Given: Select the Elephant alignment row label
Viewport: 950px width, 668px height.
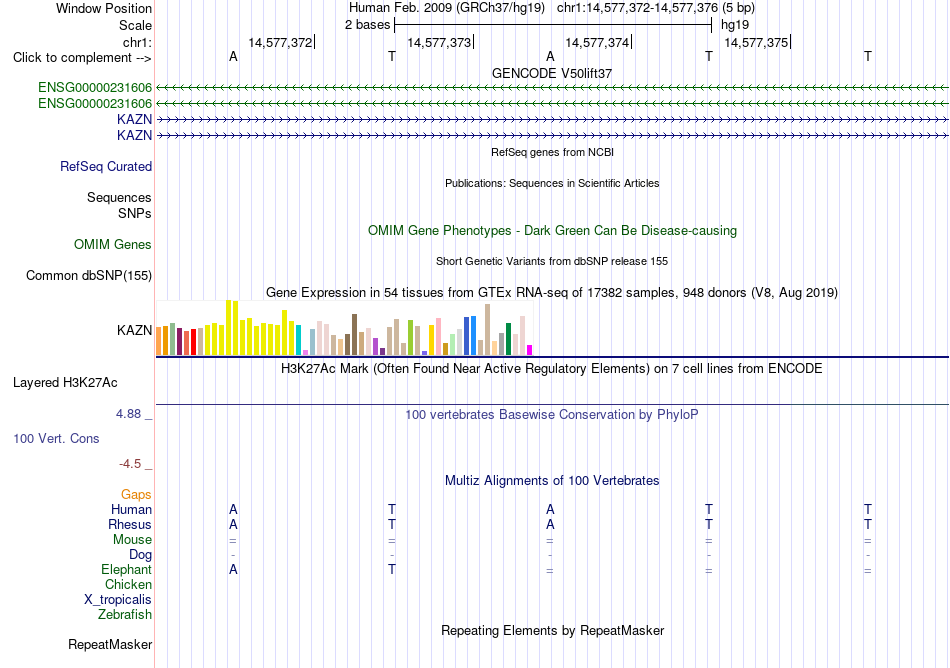Looking at the screenshot, I should [127, 570].
